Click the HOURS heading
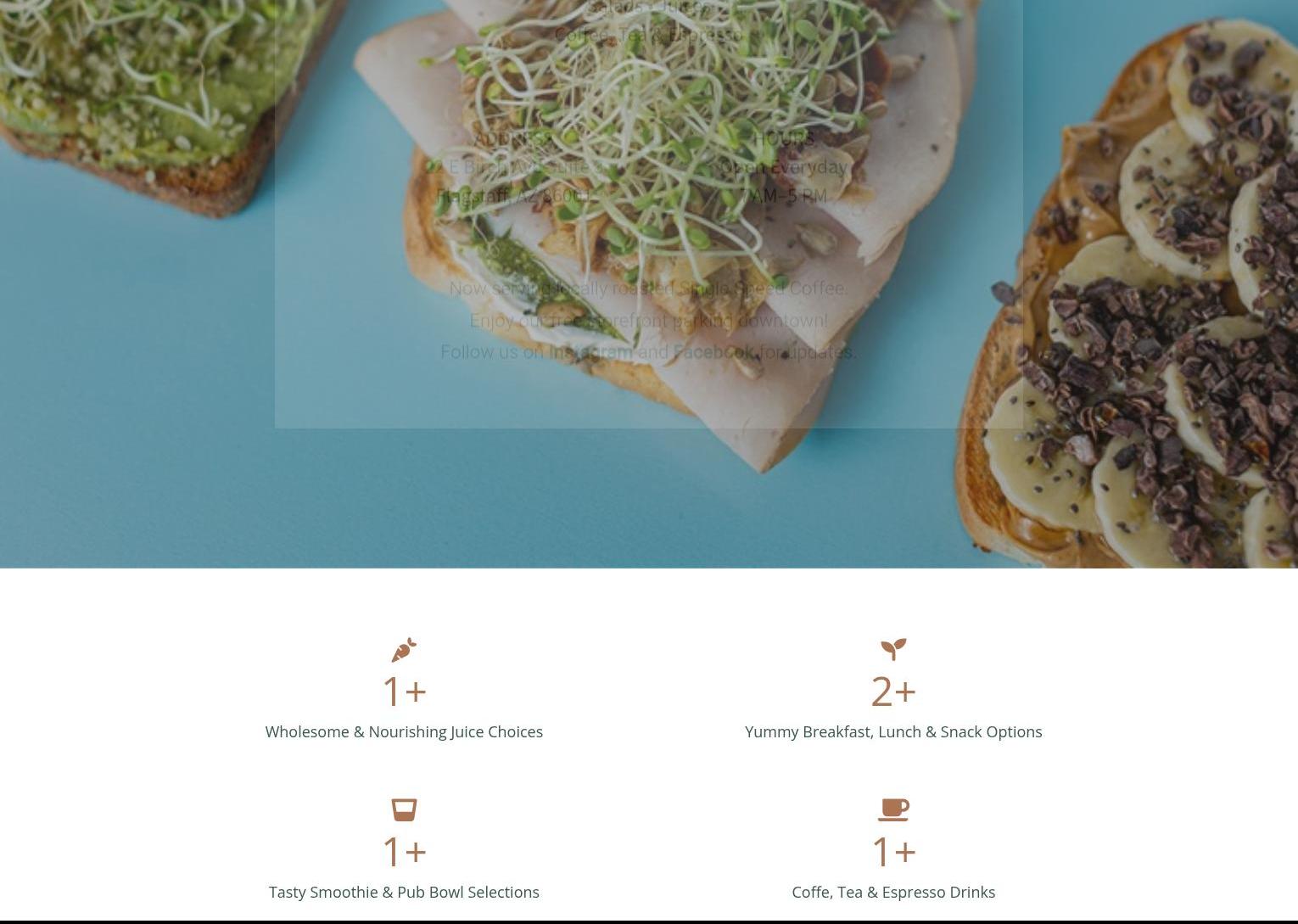This screenshot has height=924, width=1298. 784,138
